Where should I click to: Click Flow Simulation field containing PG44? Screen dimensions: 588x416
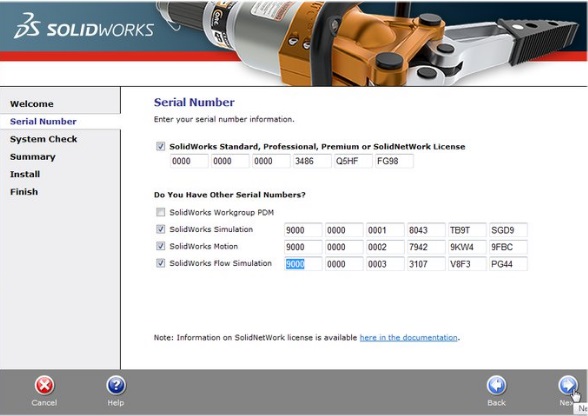pyautogui.click(x=508, y=264)
